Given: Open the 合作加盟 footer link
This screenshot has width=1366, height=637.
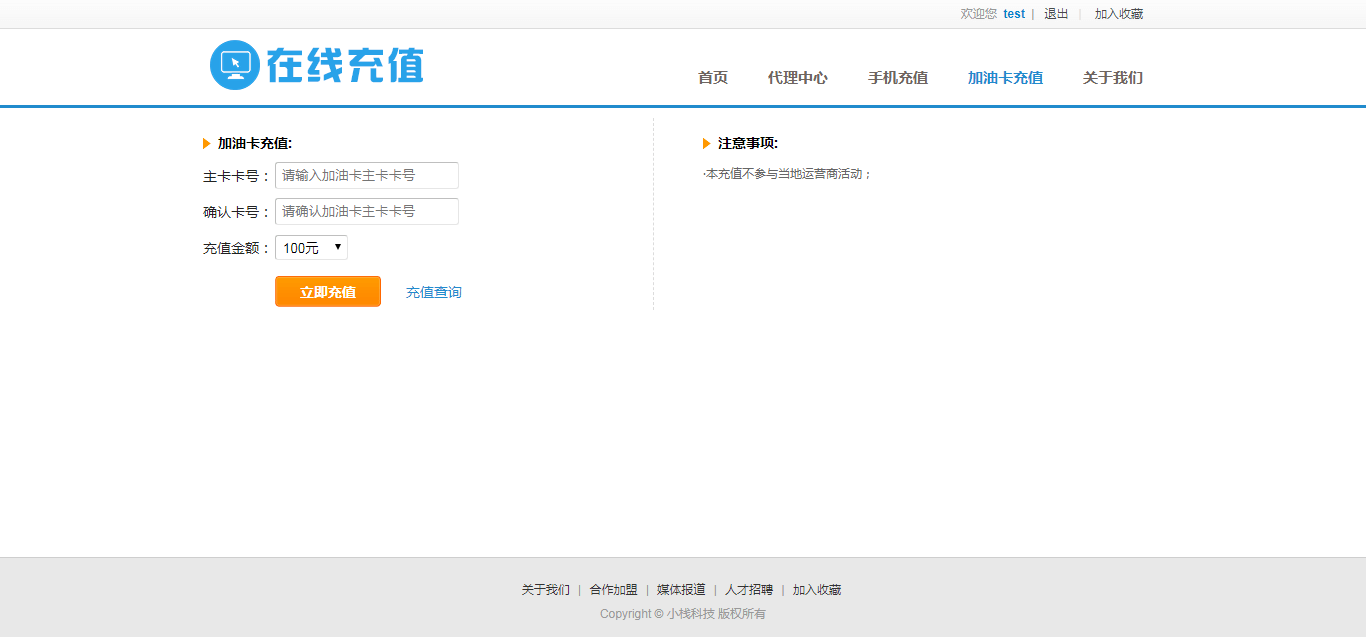Looking at the screenshot, I should point(613,590).
